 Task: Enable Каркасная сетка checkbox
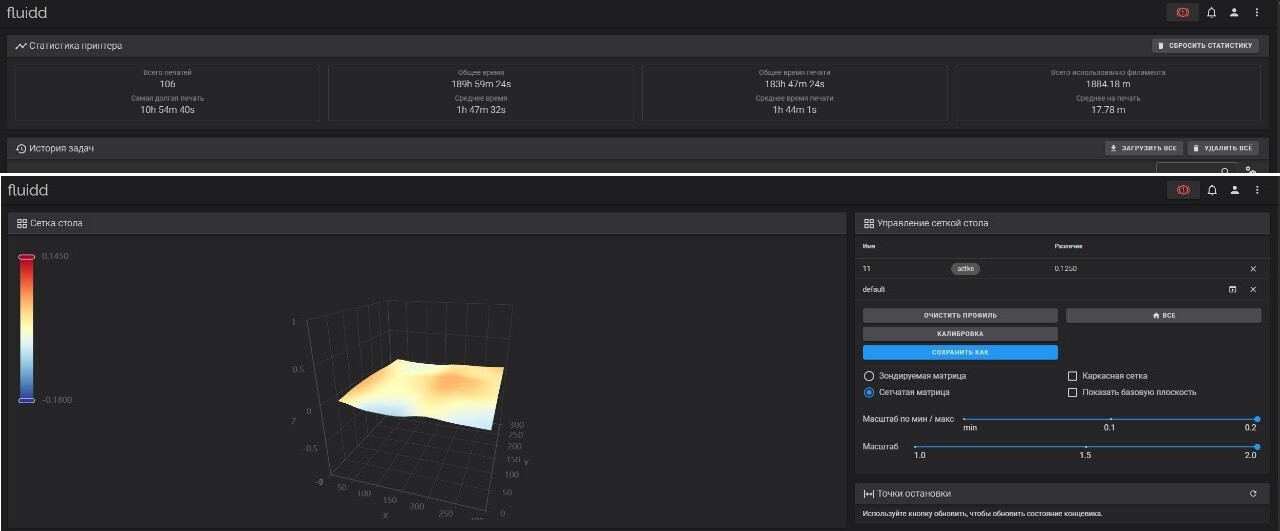pos(1073,376)
